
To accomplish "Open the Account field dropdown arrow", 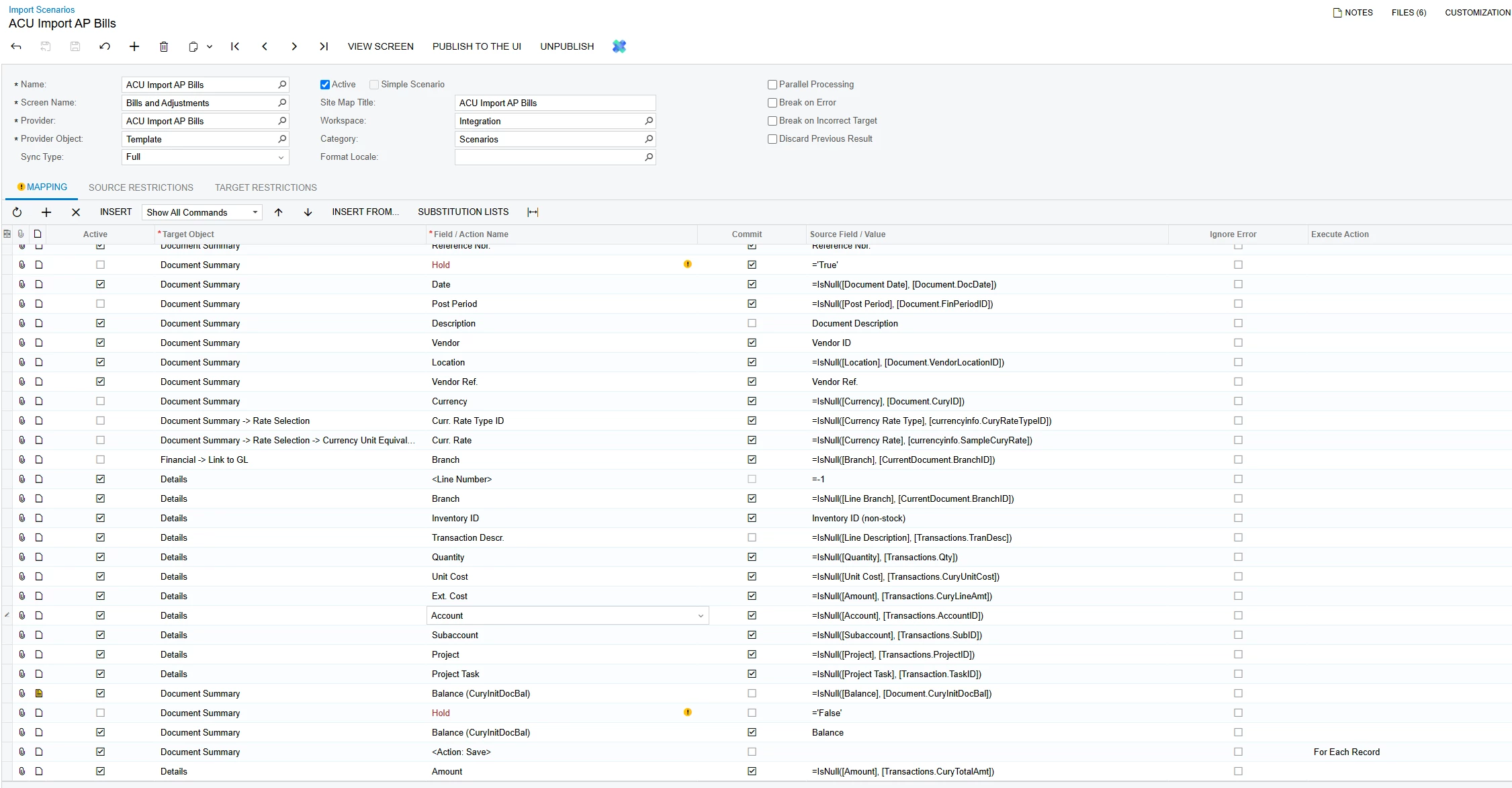I will coord(701,616).
